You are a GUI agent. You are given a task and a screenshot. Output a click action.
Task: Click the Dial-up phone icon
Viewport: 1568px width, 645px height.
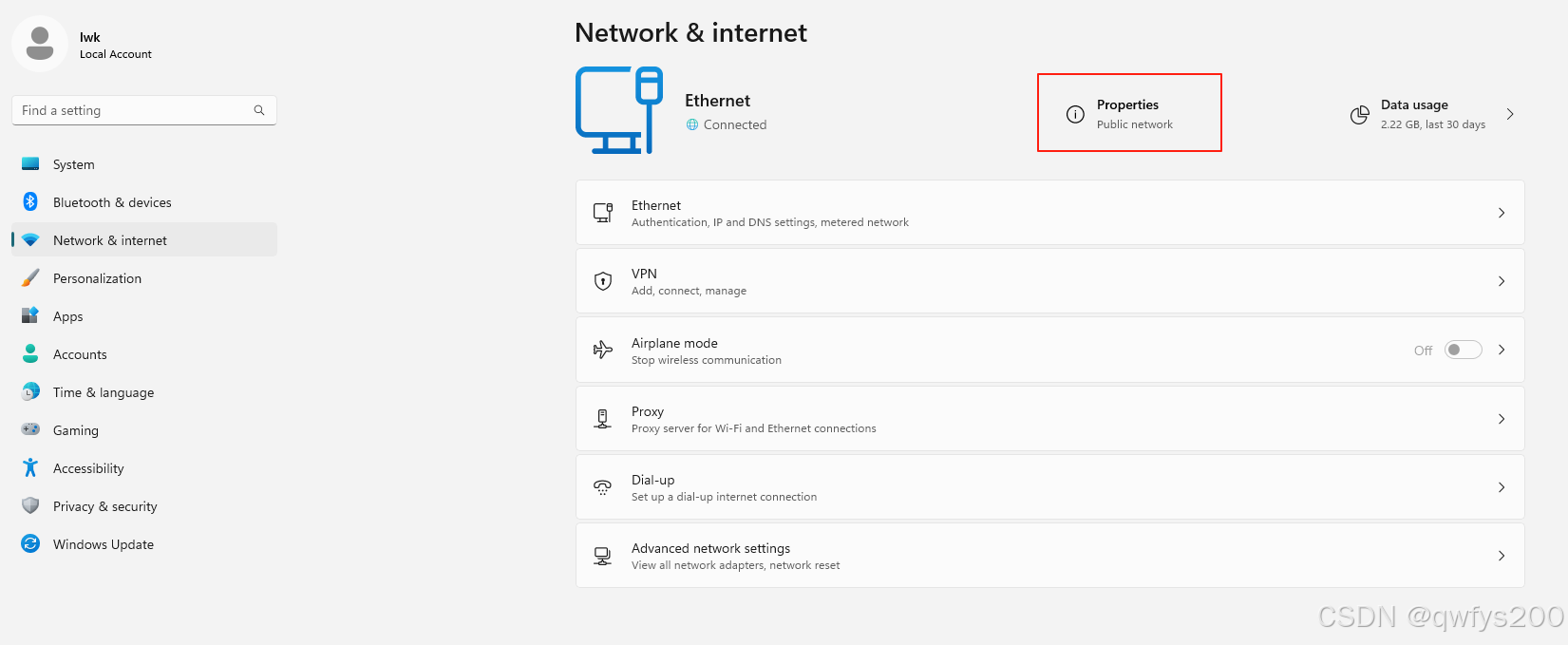[x=603, y=487]
